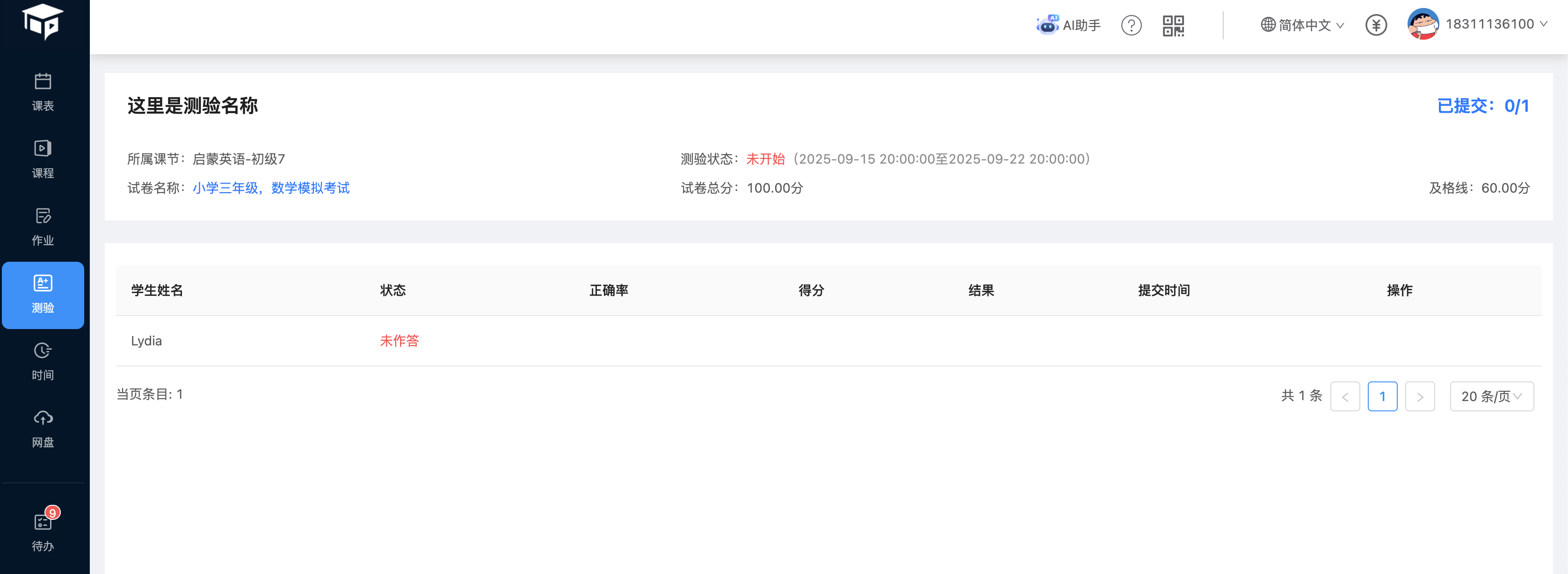The height and width of the screenshot is (574, 1568).
Task: Show the QR code icon
Action: (1173, 26)
